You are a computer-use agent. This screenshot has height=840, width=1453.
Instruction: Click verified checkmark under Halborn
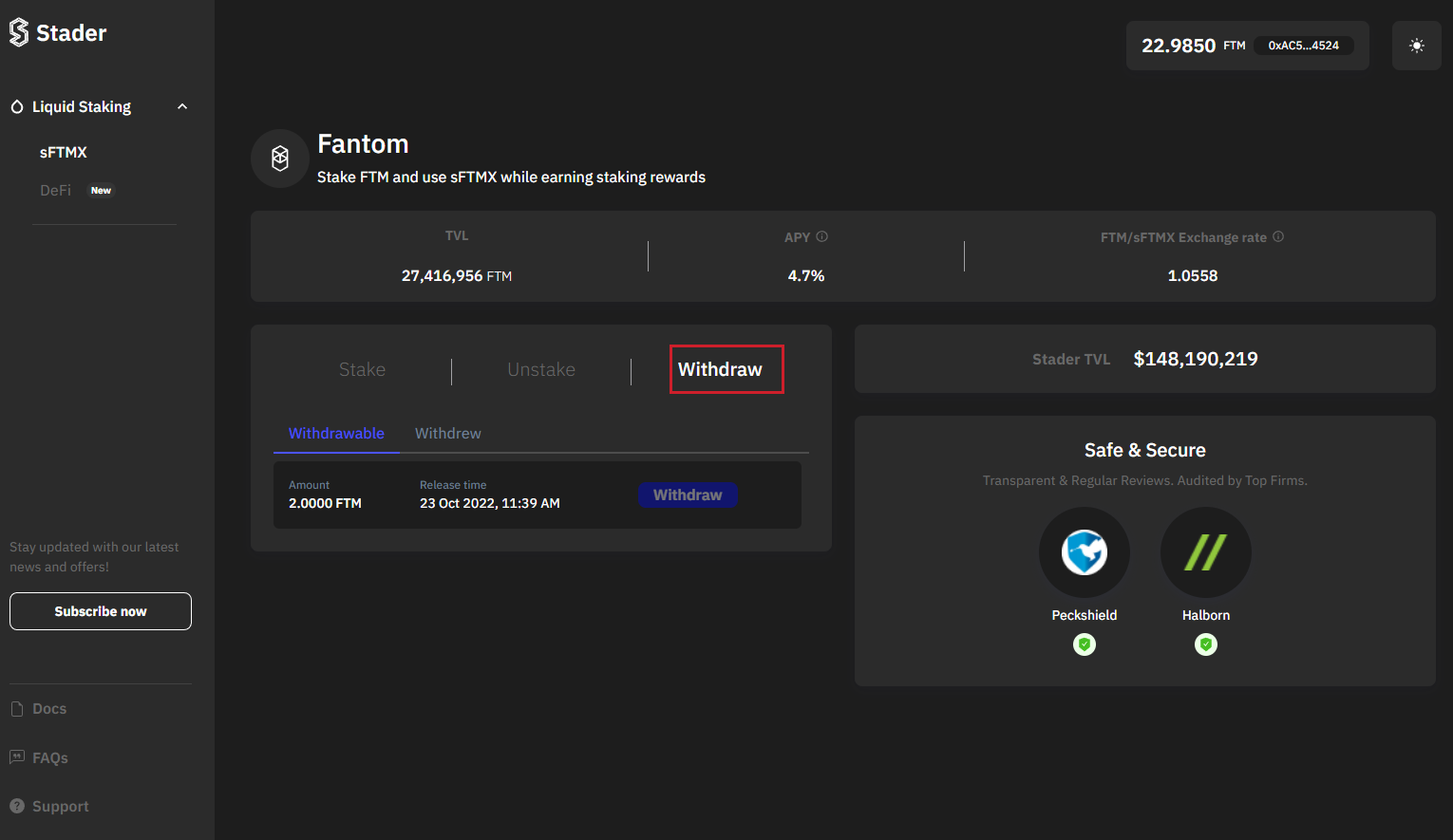point(1206,644)
